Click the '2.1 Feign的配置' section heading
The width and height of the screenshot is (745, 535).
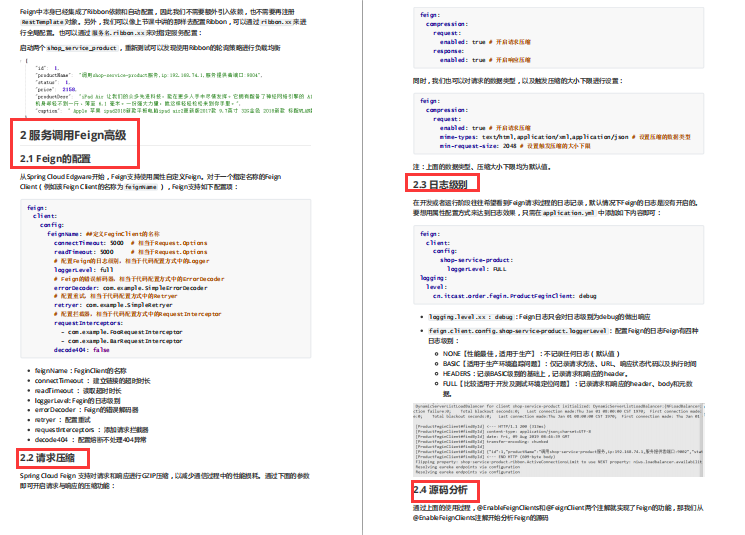click(55, 158)
